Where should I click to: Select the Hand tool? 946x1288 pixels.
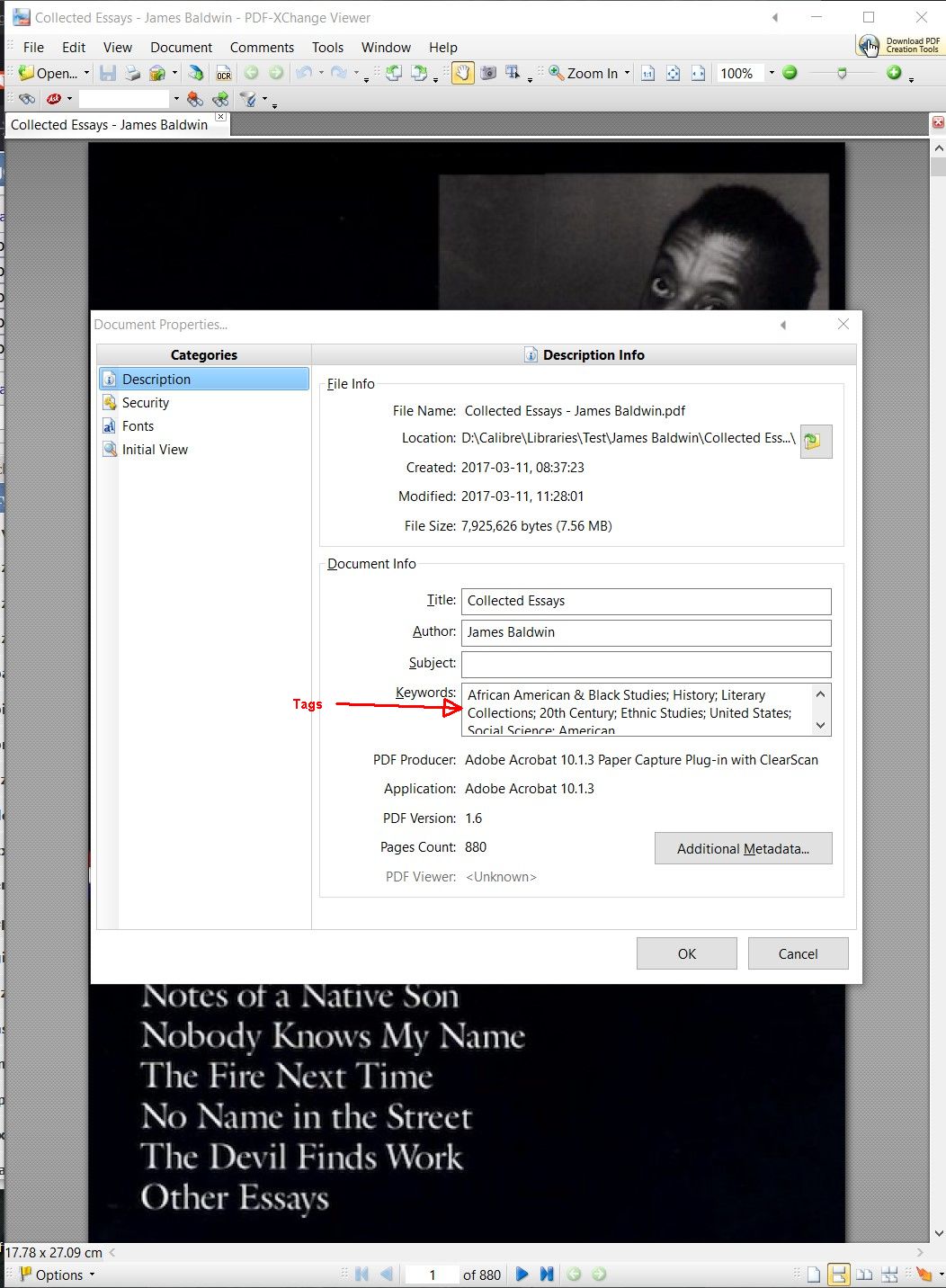coord(462,73)
